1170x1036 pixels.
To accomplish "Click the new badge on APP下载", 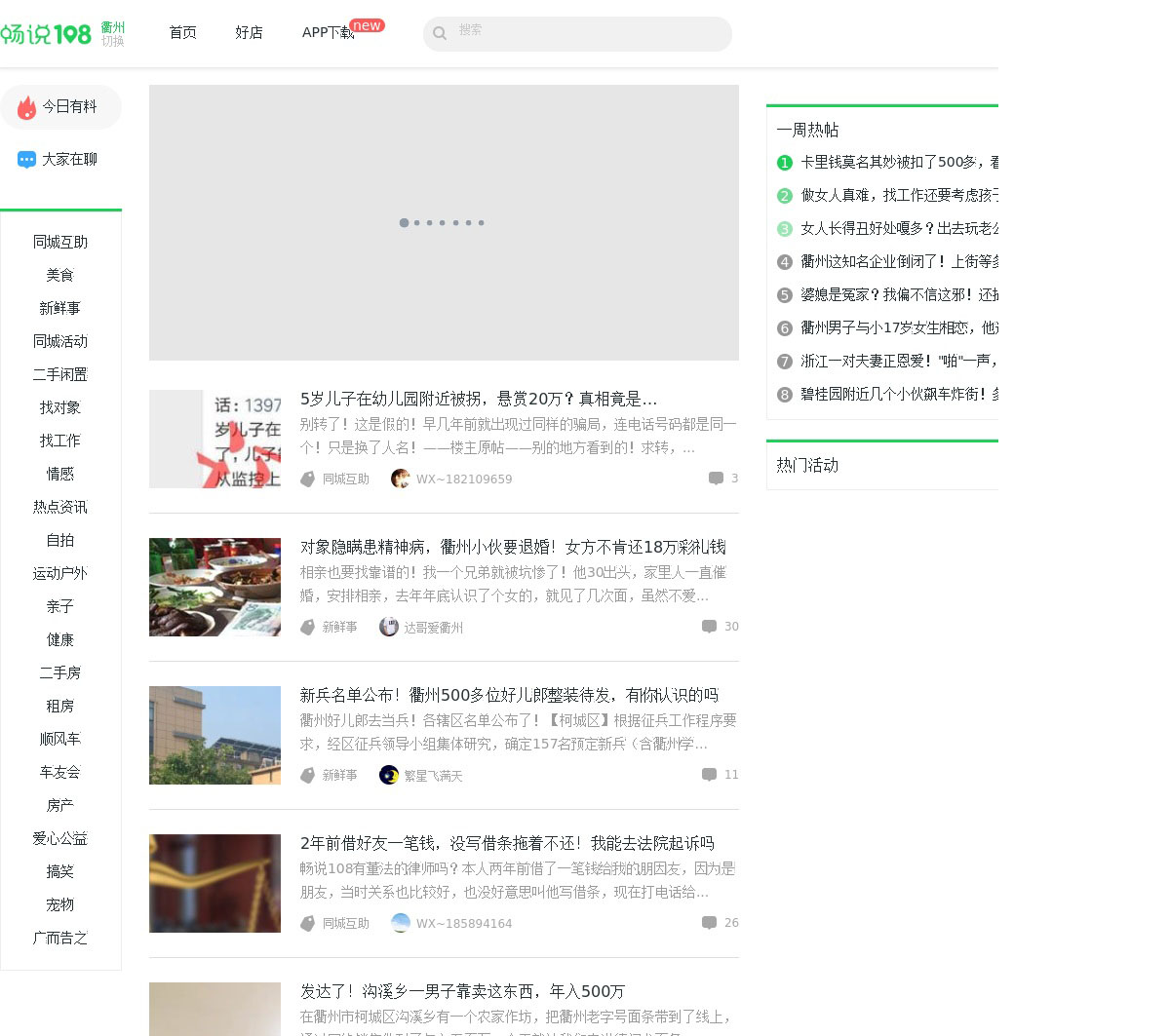I will [367, 25].
